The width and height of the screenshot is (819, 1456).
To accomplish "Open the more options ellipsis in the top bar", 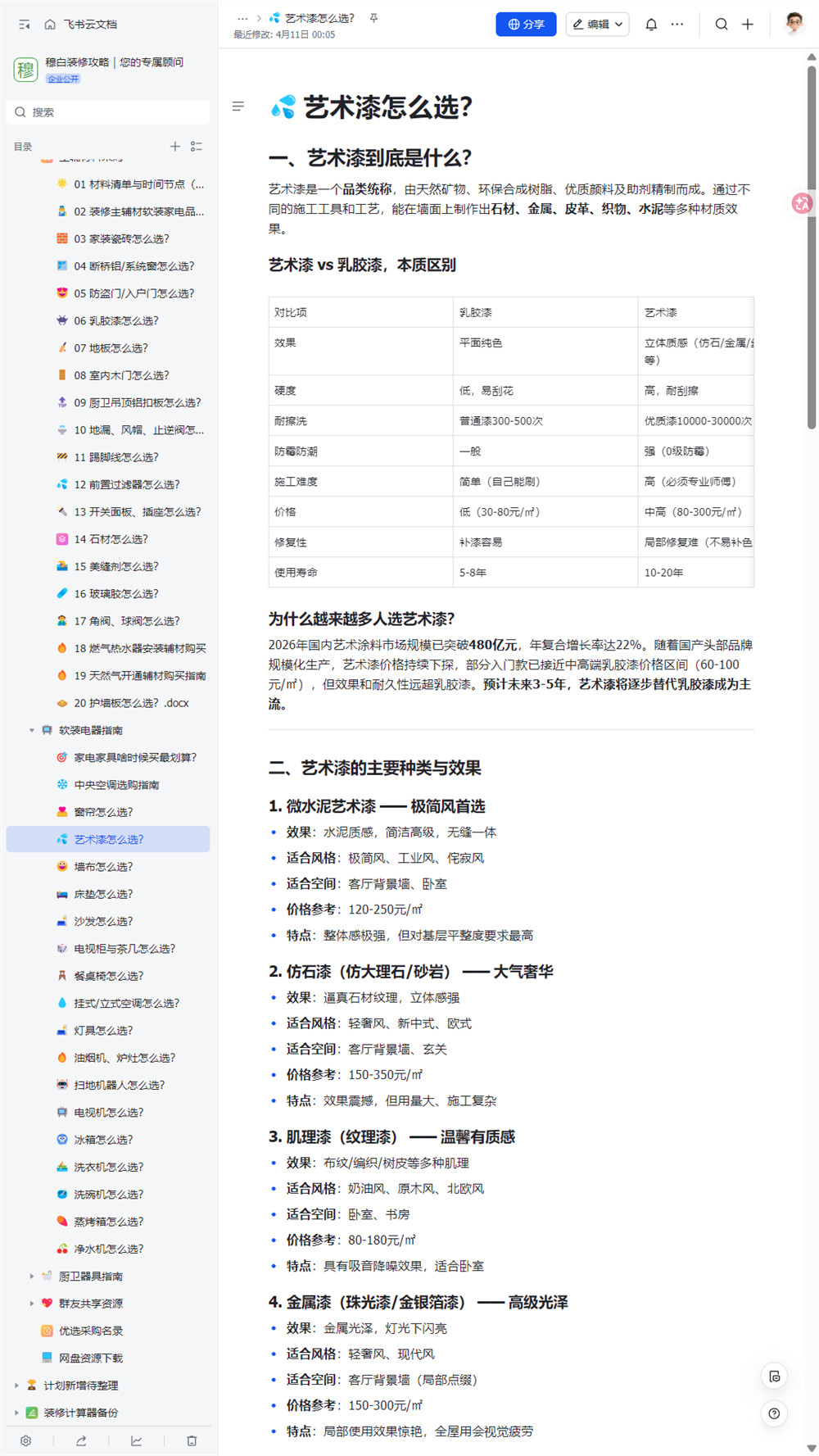I will click(677, 25).
